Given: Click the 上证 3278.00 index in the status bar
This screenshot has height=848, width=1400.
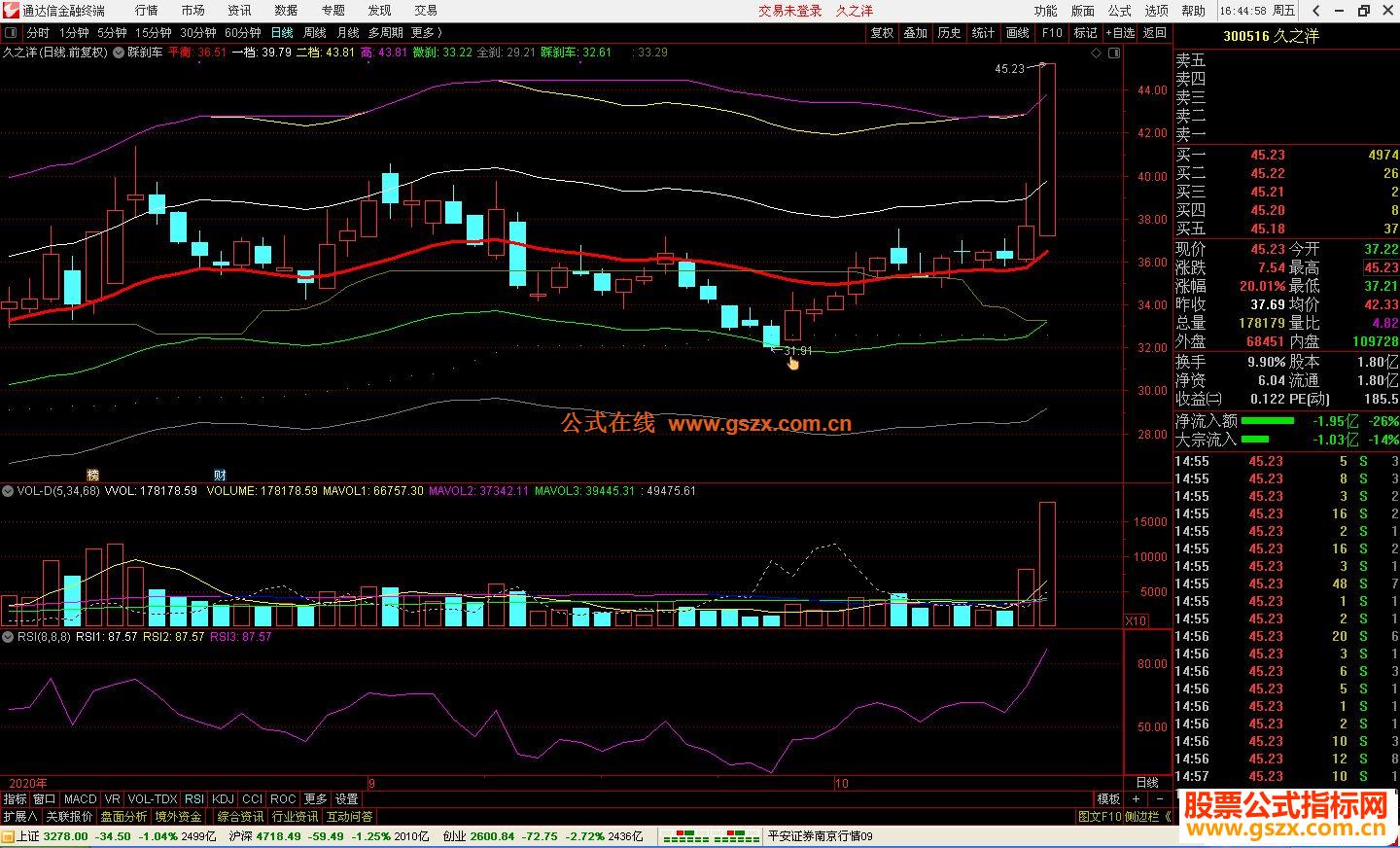Looking at the screenshot, I should [52, 836].
